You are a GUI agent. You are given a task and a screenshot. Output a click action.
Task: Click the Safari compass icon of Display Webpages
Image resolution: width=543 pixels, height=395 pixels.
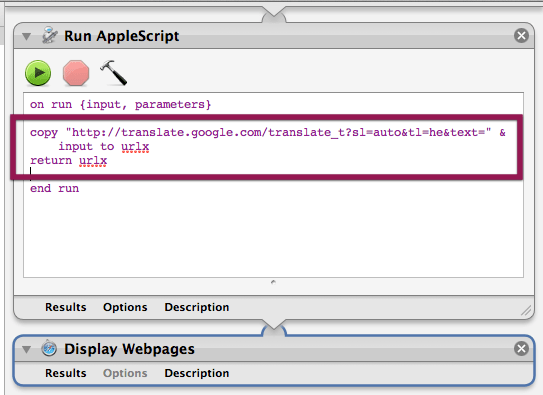49,349
